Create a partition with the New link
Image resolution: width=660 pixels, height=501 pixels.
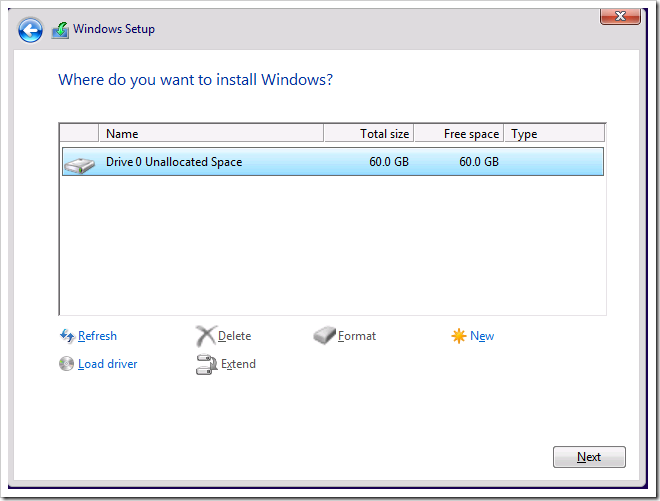coord(482,336)
